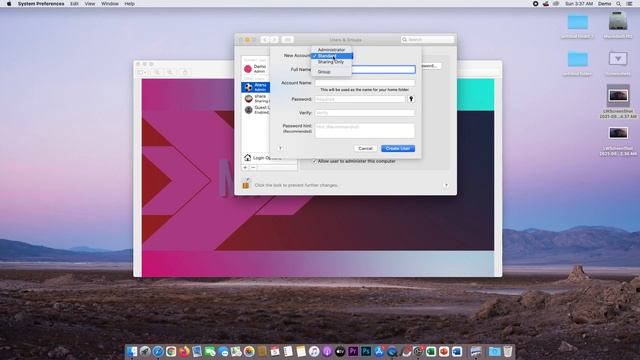Choose Sharing Only account type
The width and height of the screenshot is (640, 360).
tap(331, 62)
